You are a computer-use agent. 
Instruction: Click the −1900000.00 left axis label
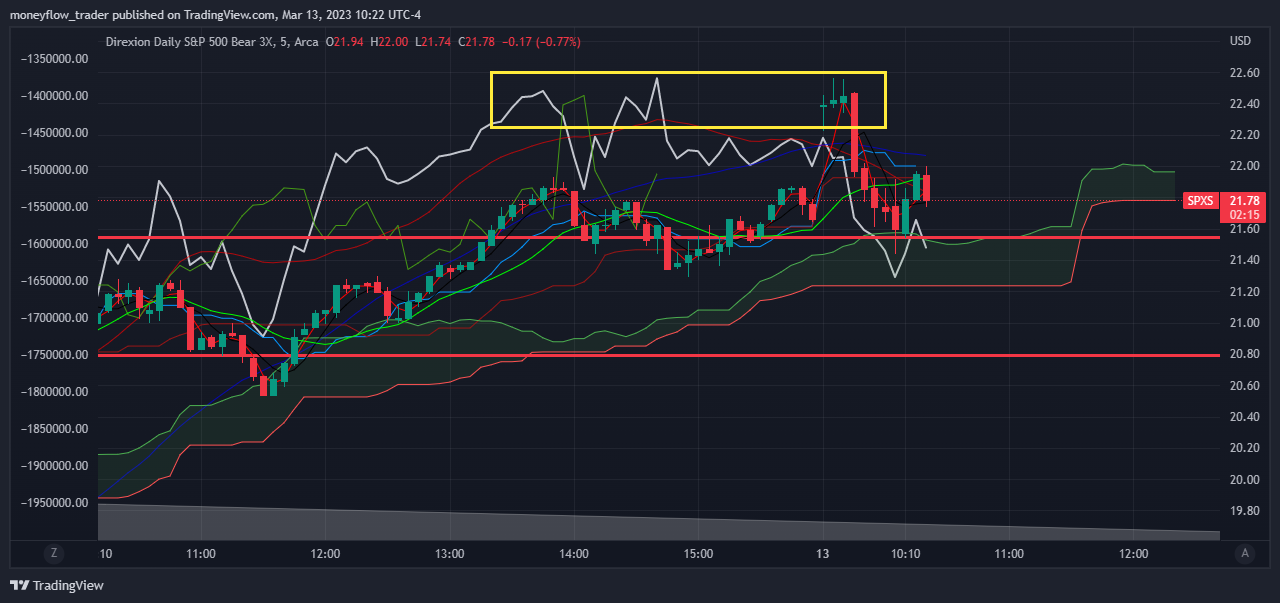tap(55, 466)
